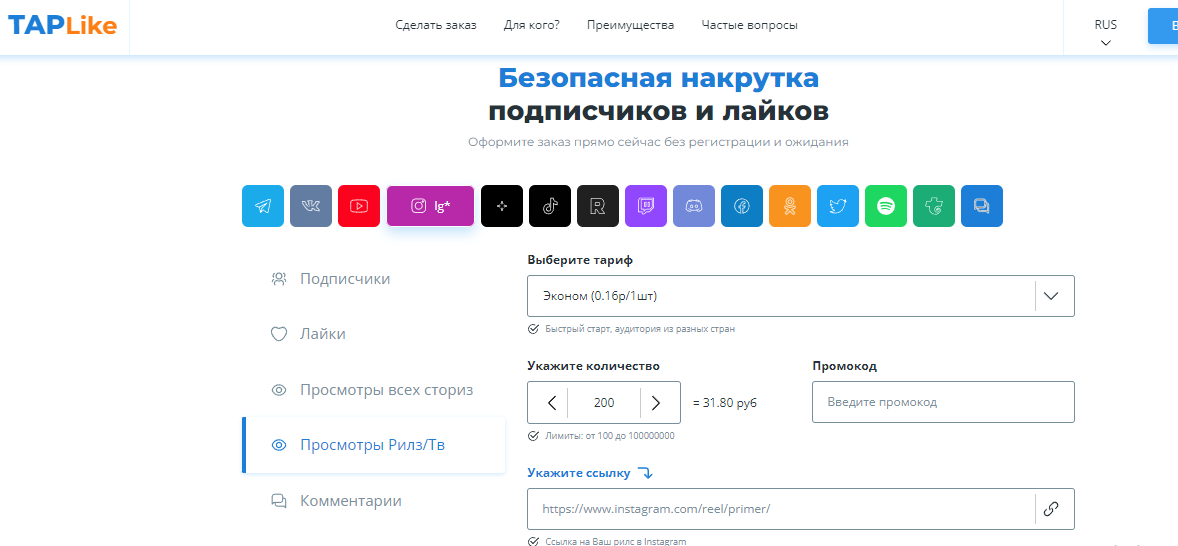Select the YouTube service icon
The height and width of the screenshot is (546, 1178).
[359, 206]
